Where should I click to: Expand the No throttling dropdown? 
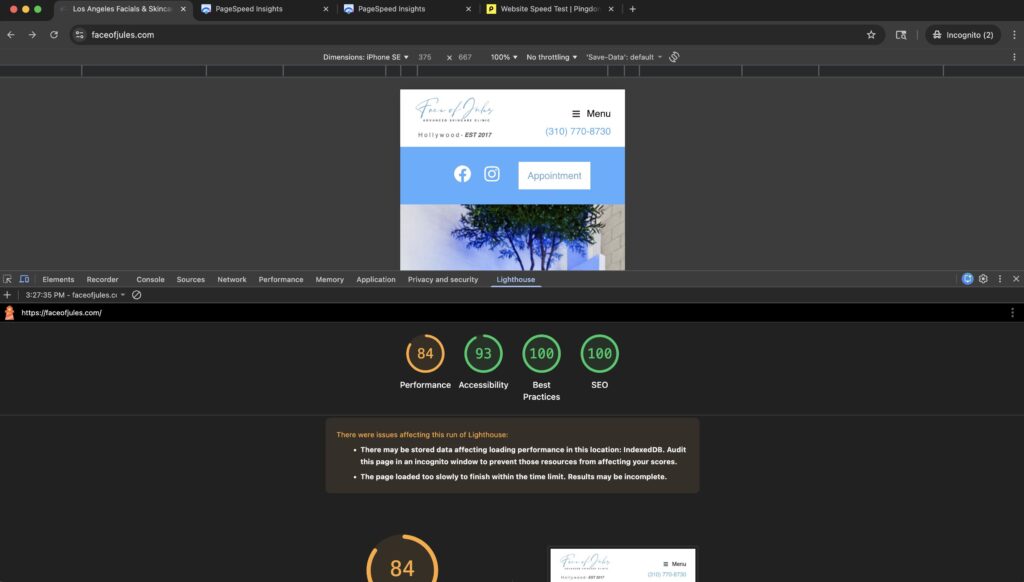point(552,57)
